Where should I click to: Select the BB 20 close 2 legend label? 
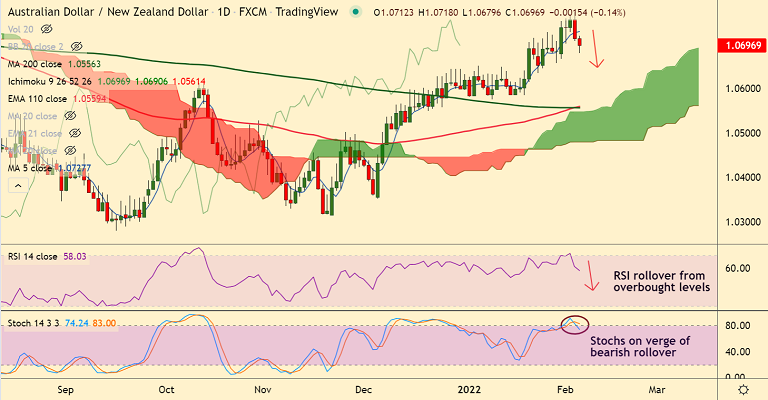[36, 47]
